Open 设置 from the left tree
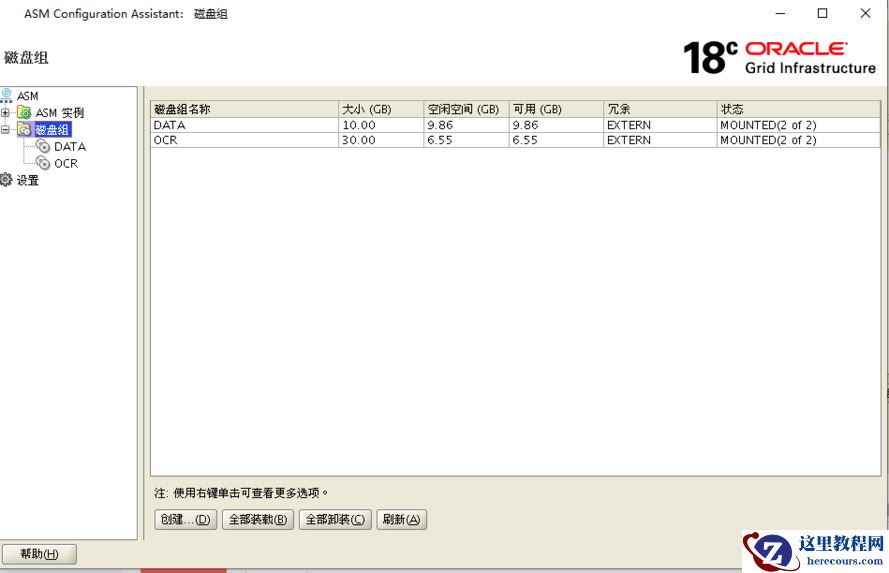 tap(27, 180)
